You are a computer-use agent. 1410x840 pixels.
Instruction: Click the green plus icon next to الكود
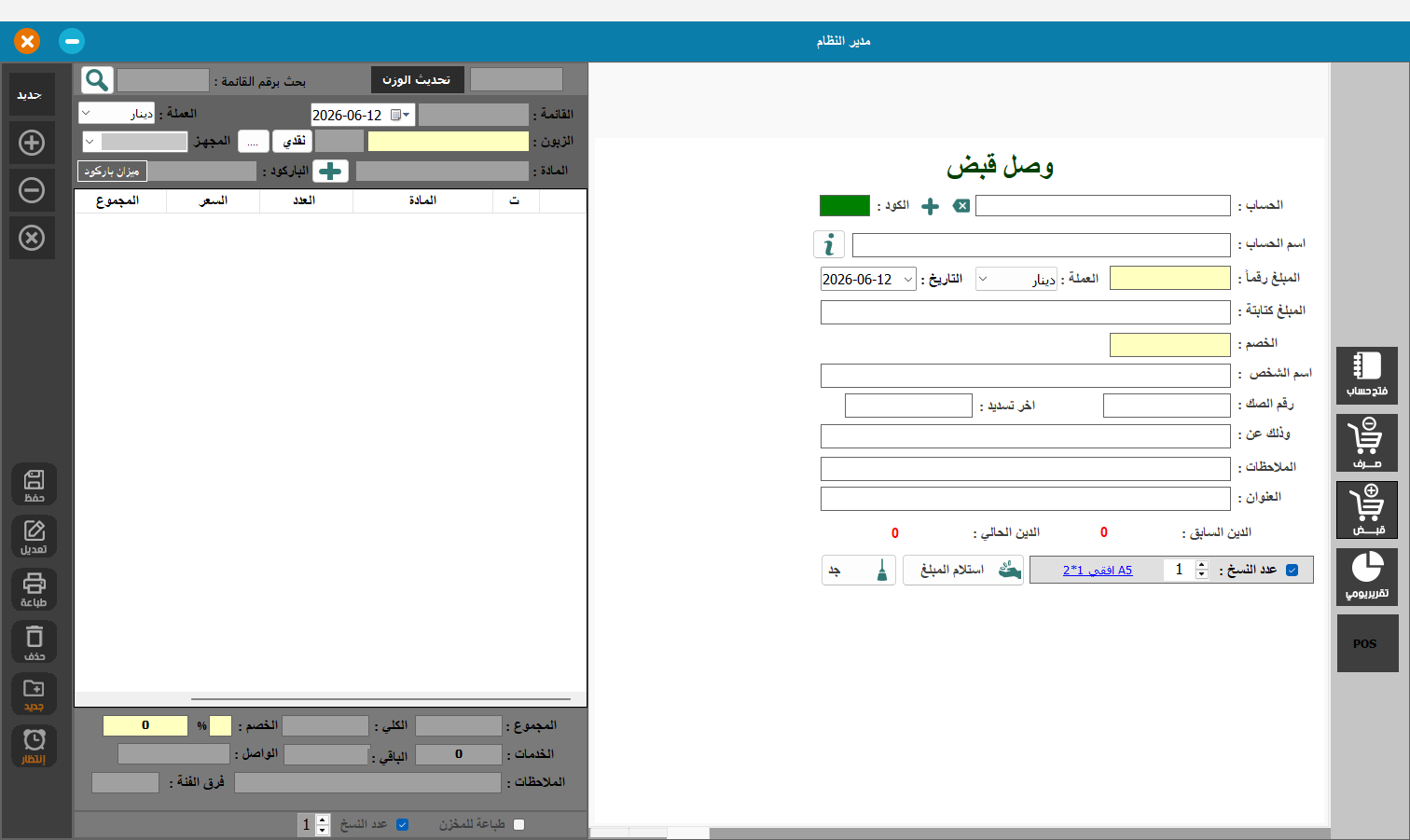coord(930,206)
